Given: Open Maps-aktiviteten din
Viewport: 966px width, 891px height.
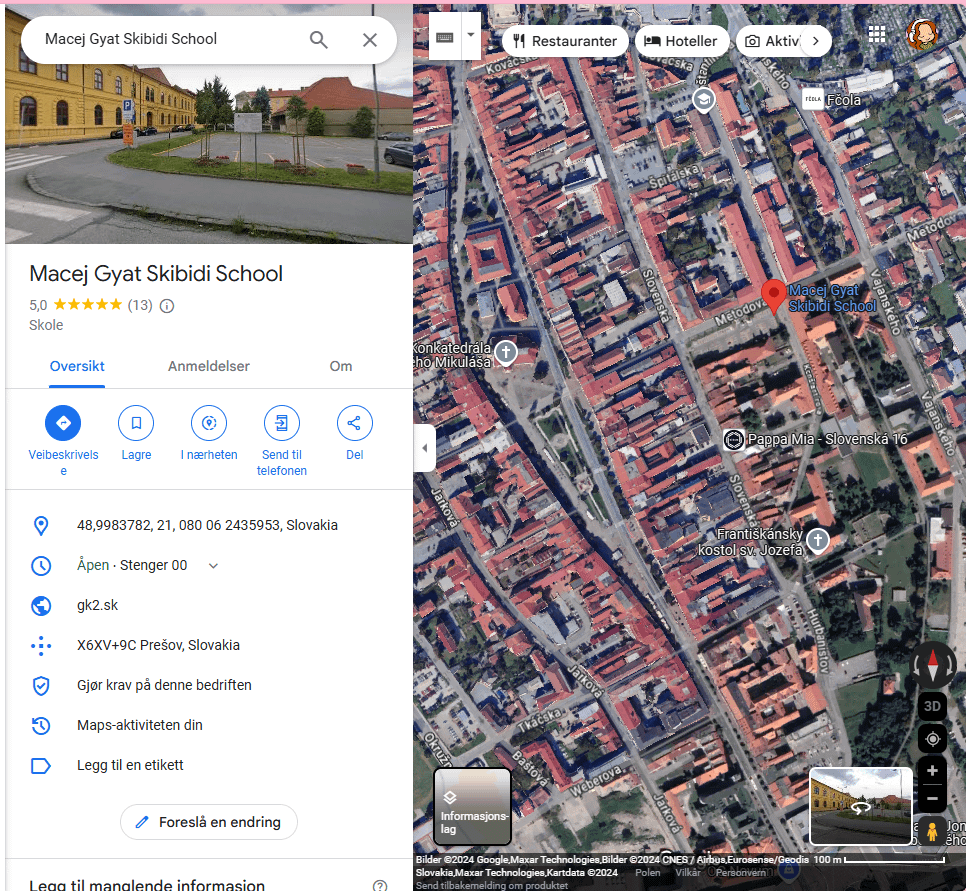Looking at the screenshot, I should point(140,725).
